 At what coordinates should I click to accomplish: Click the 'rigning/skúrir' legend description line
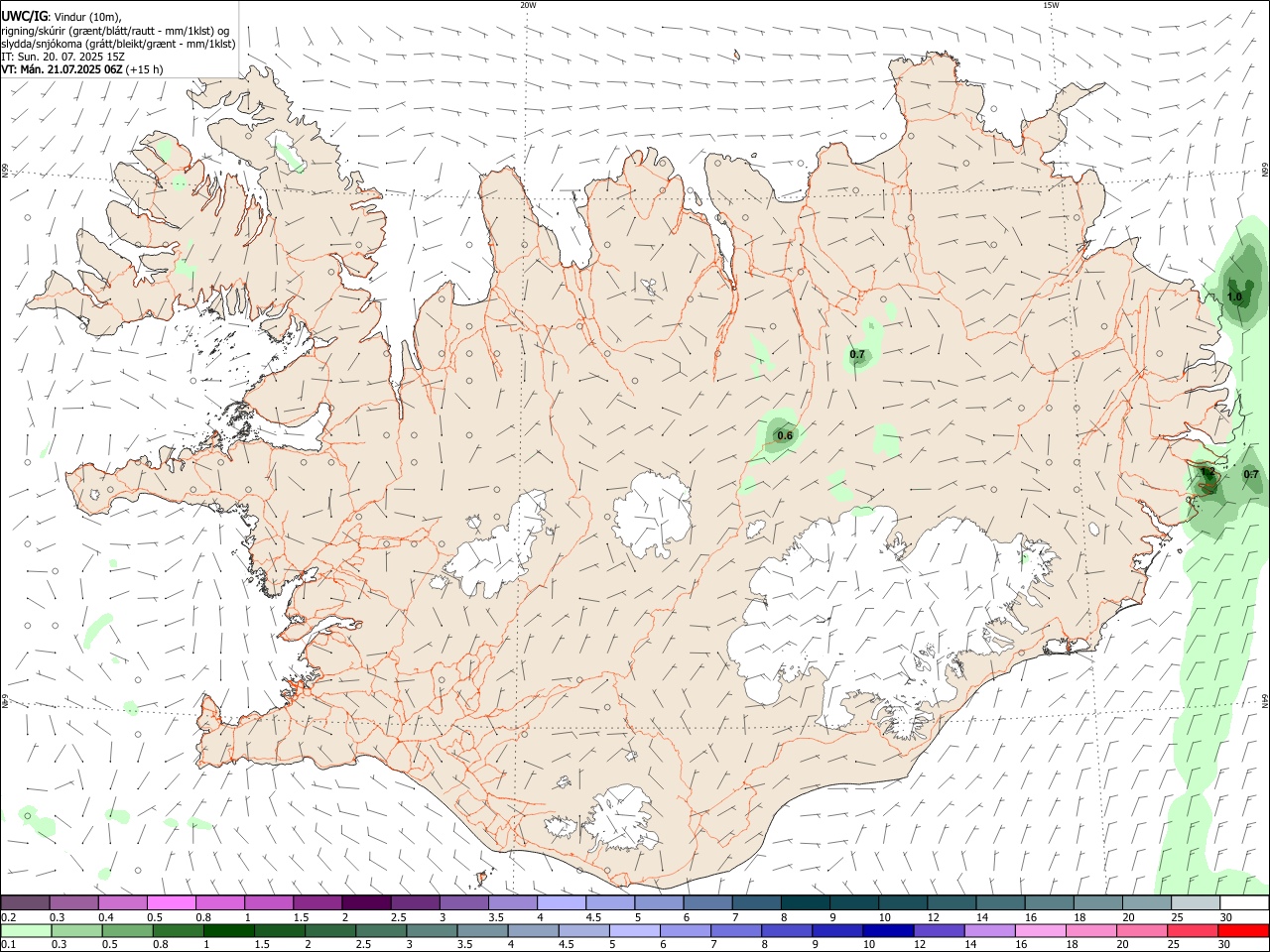pos(115,30)
